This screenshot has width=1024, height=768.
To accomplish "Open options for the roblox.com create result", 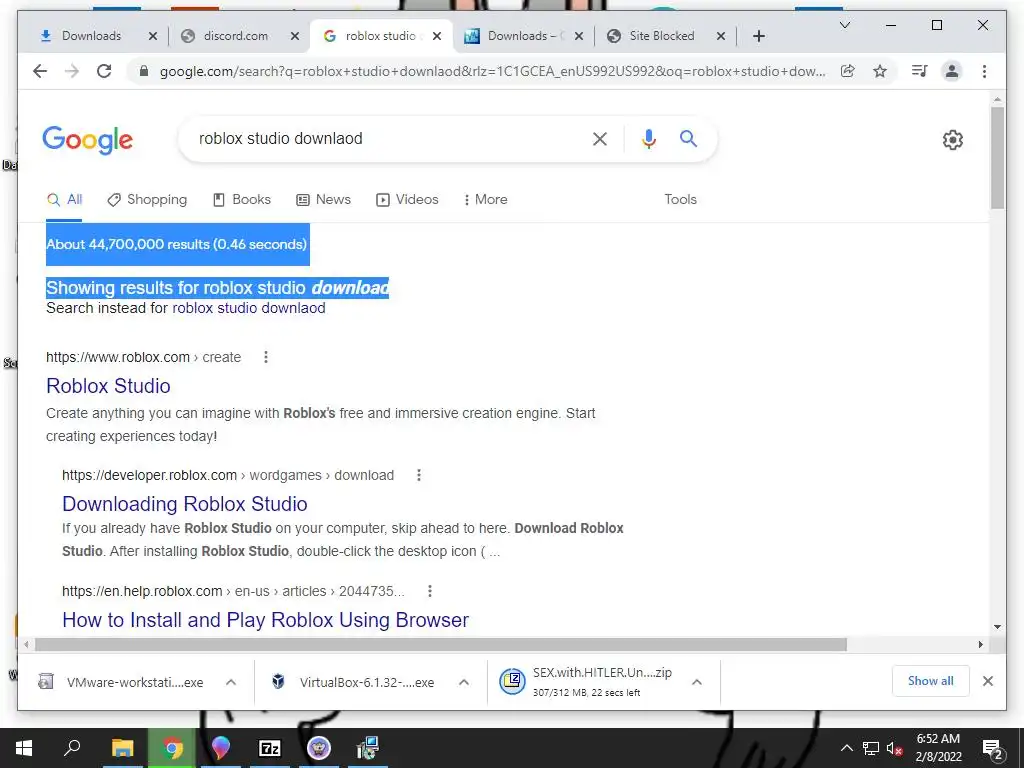I will coord(266,357).
